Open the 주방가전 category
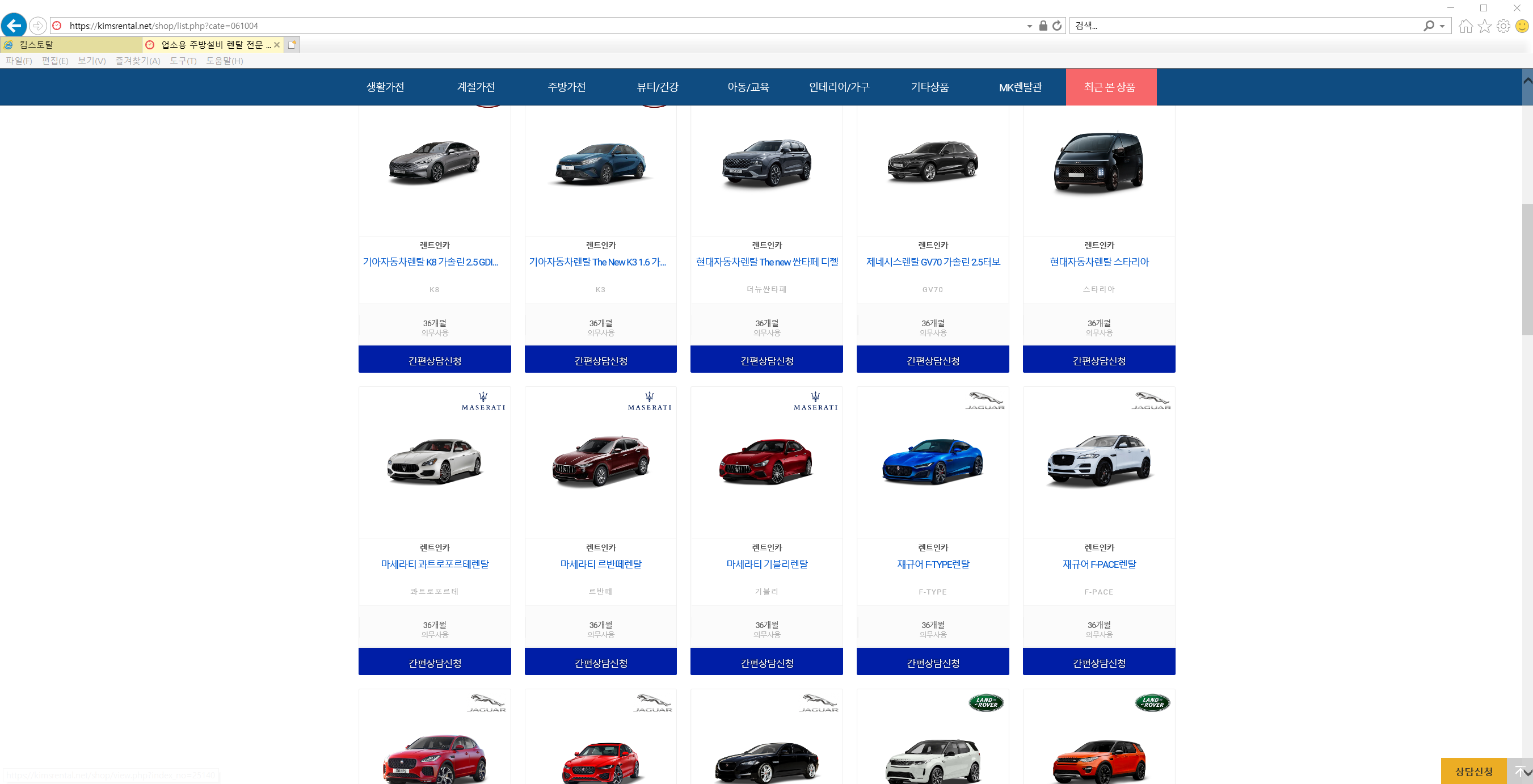 567,87
